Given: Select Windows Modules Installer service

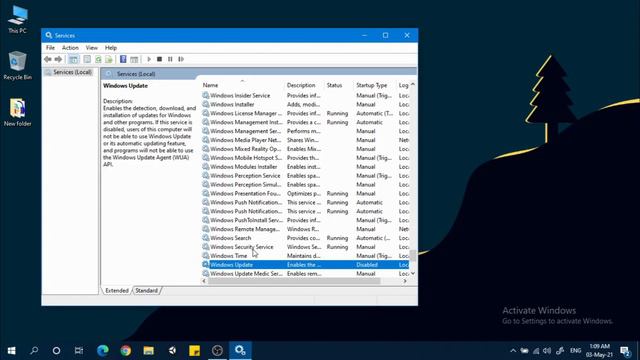Looking at the screenshot, I should 305,167.
